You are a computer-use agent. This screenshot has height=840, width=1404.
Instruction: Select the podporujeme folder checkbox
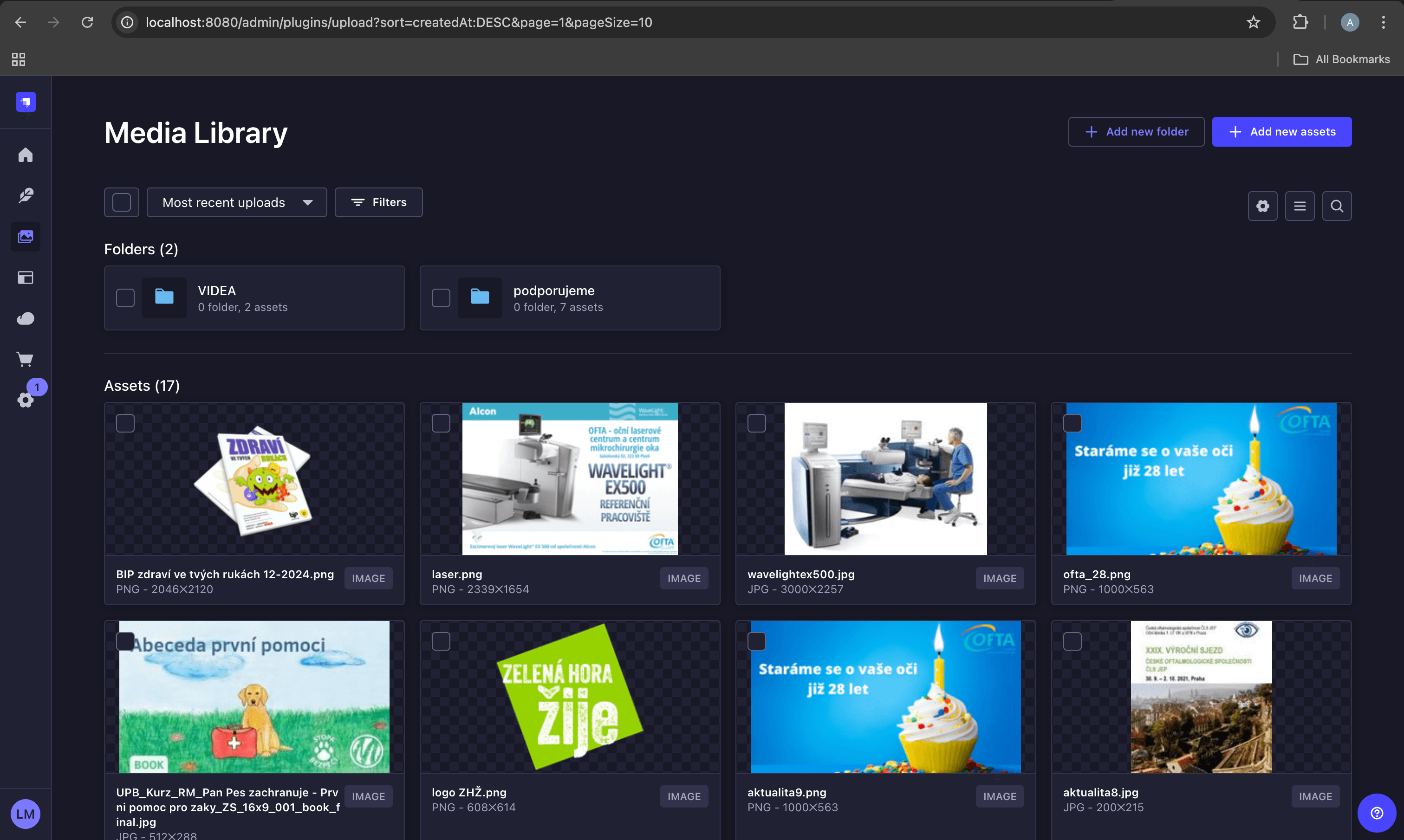441,298
